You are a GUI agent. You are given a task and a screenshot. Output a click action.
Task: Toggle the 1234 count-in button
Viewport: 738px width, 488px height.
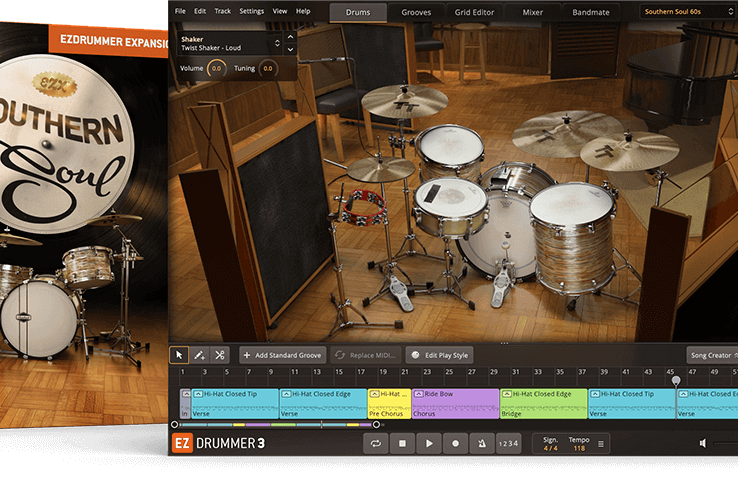[x=508, y=443]
